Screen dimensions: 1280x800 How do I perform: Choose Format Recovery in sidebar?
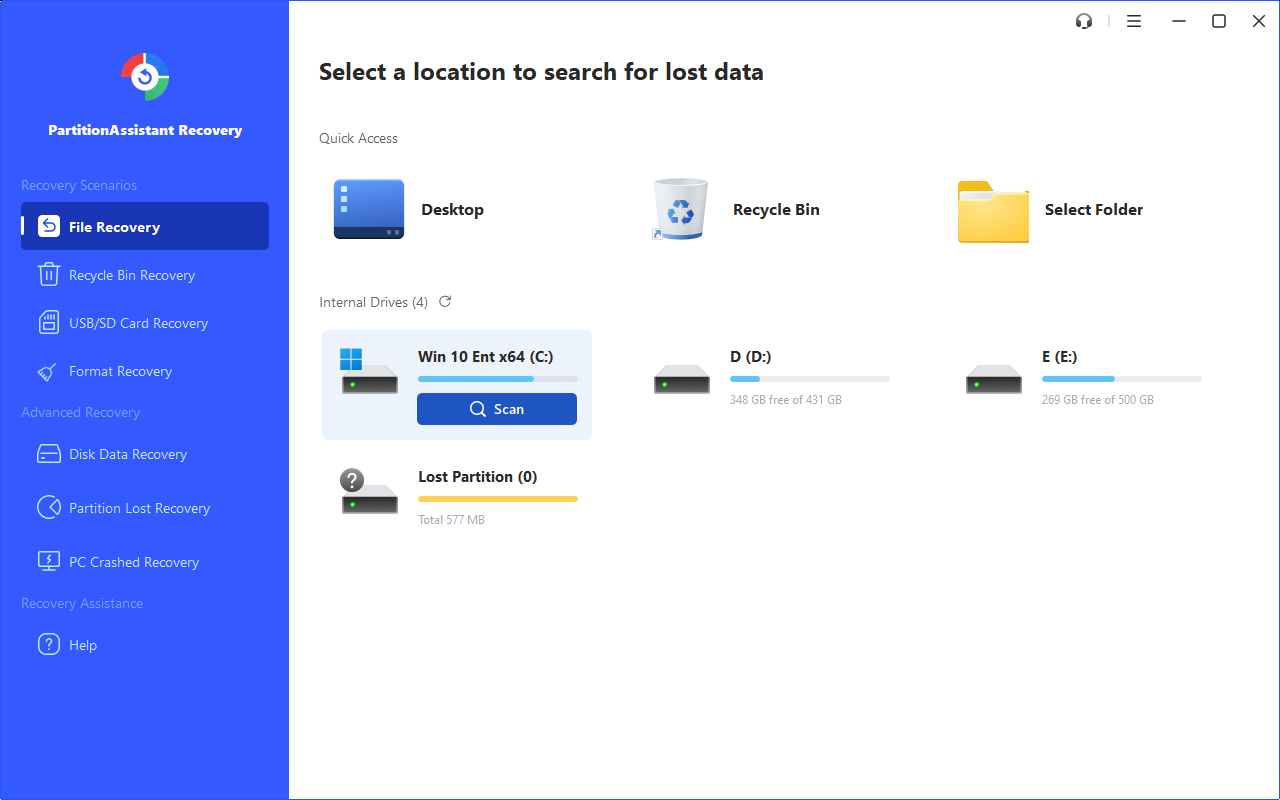(x=145, y=371)
